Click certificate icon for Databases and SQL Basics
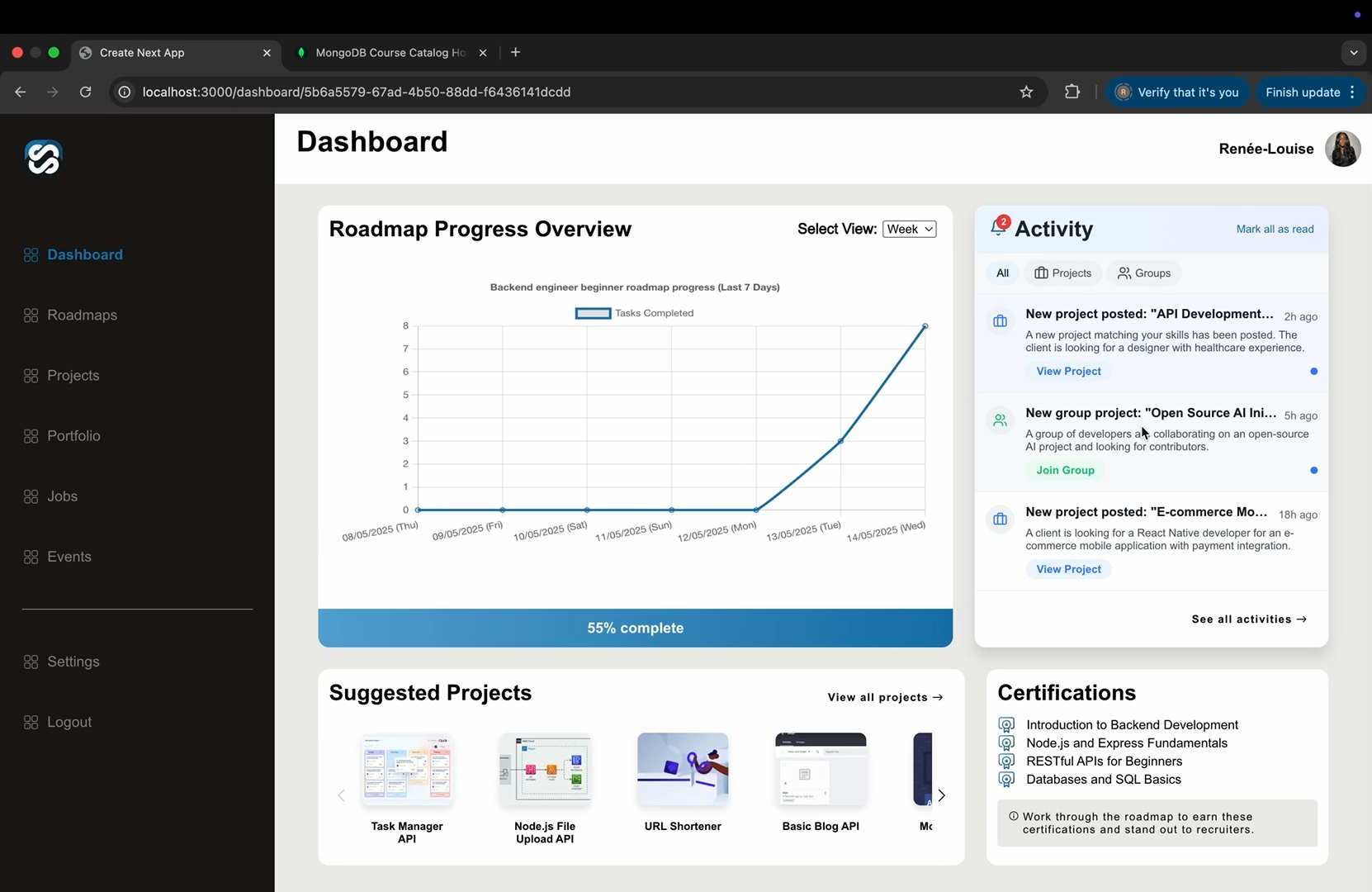This screenshot has height=892, width=1372. coord(1006,779)
